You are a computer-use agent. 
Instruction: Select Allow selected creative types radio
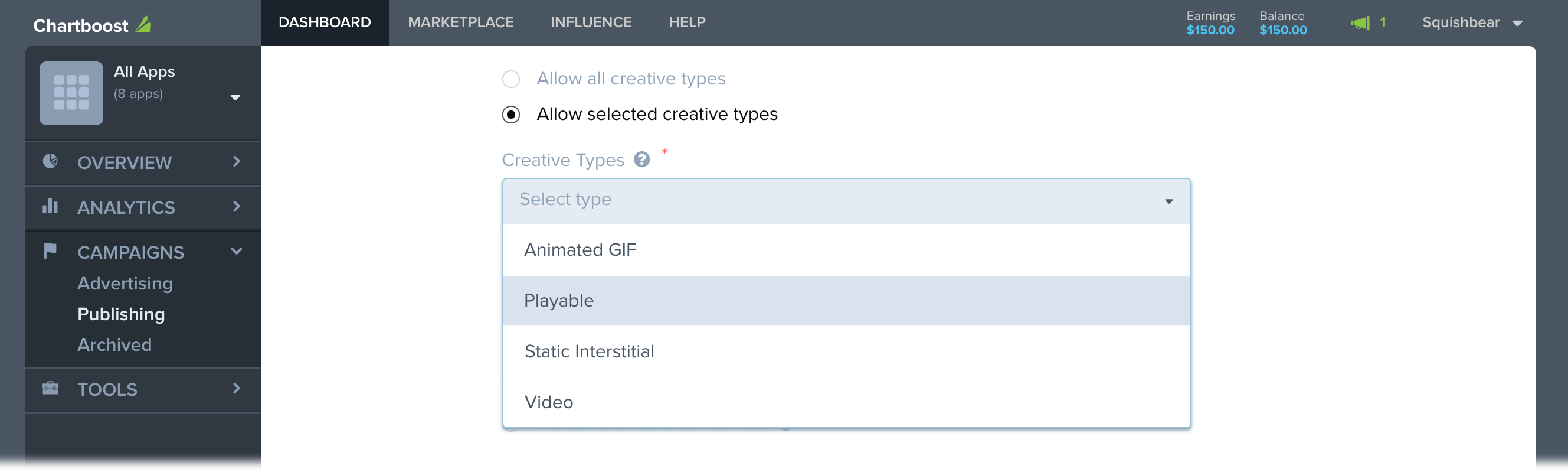[510, 115]
